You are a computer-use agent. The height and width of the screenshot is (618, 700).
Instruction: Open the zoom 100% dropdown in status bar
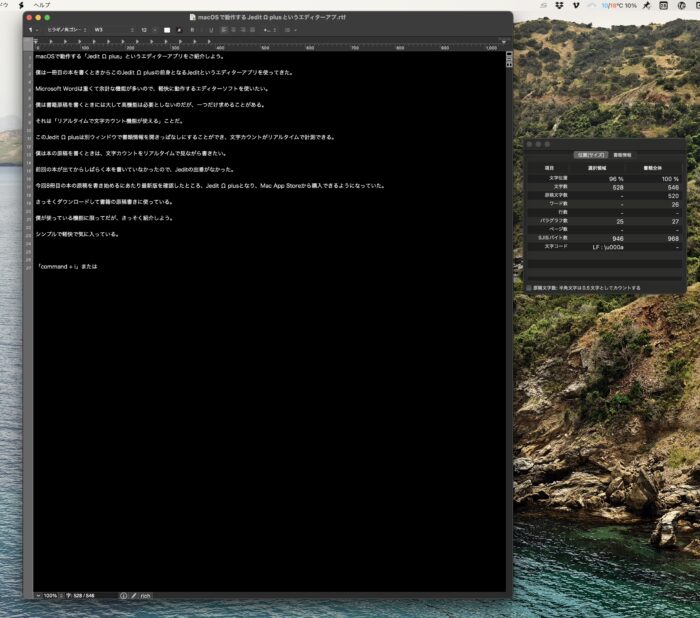(49, 595)
